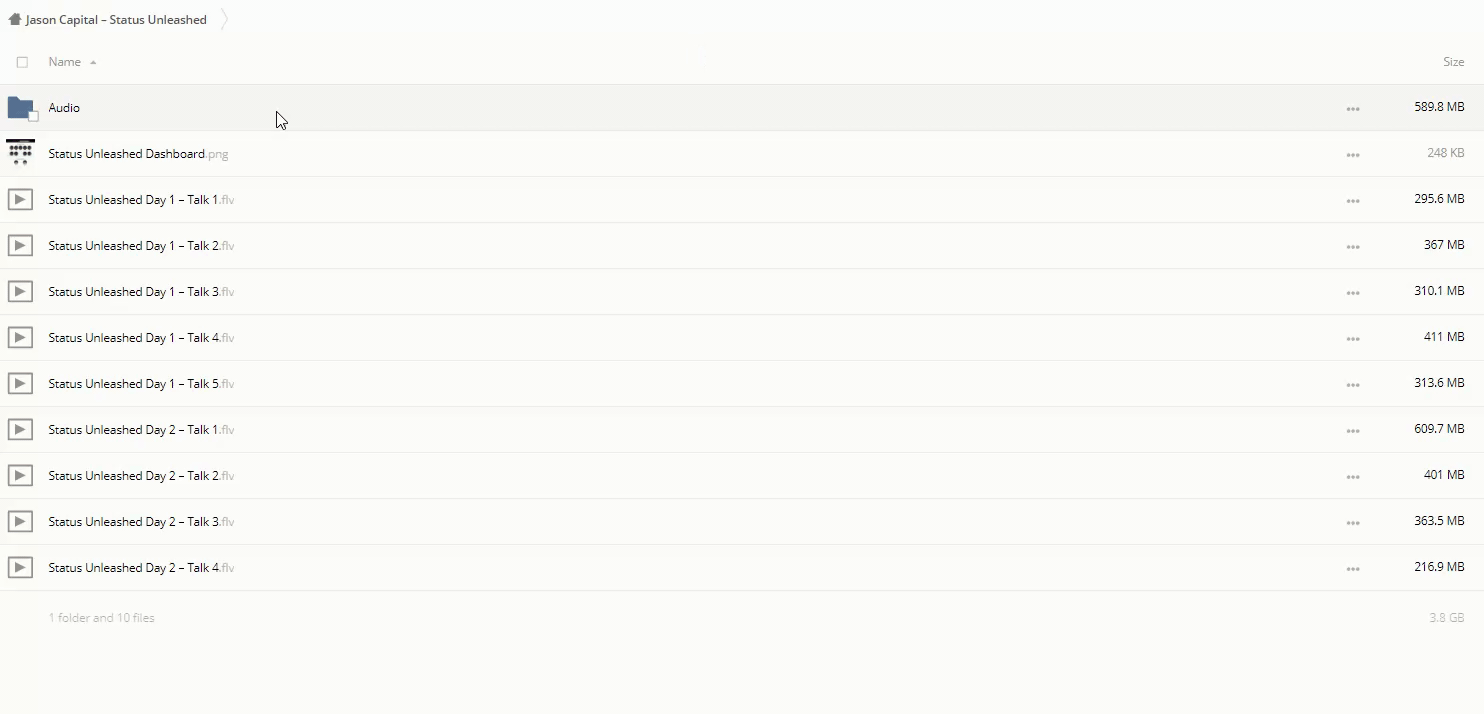Open more-actions menu for Dashboard.png

click(x=1353, y=155)
